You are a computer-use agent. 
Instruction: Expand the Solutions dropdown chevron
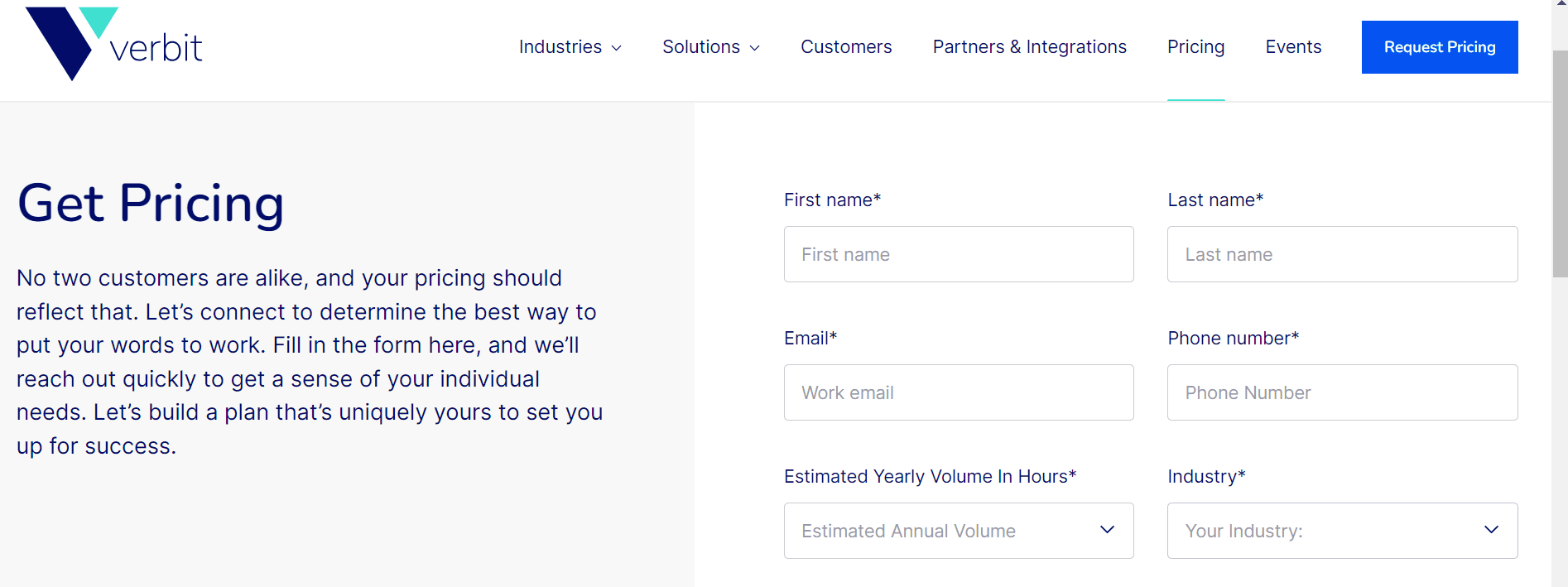click(754, 48)
